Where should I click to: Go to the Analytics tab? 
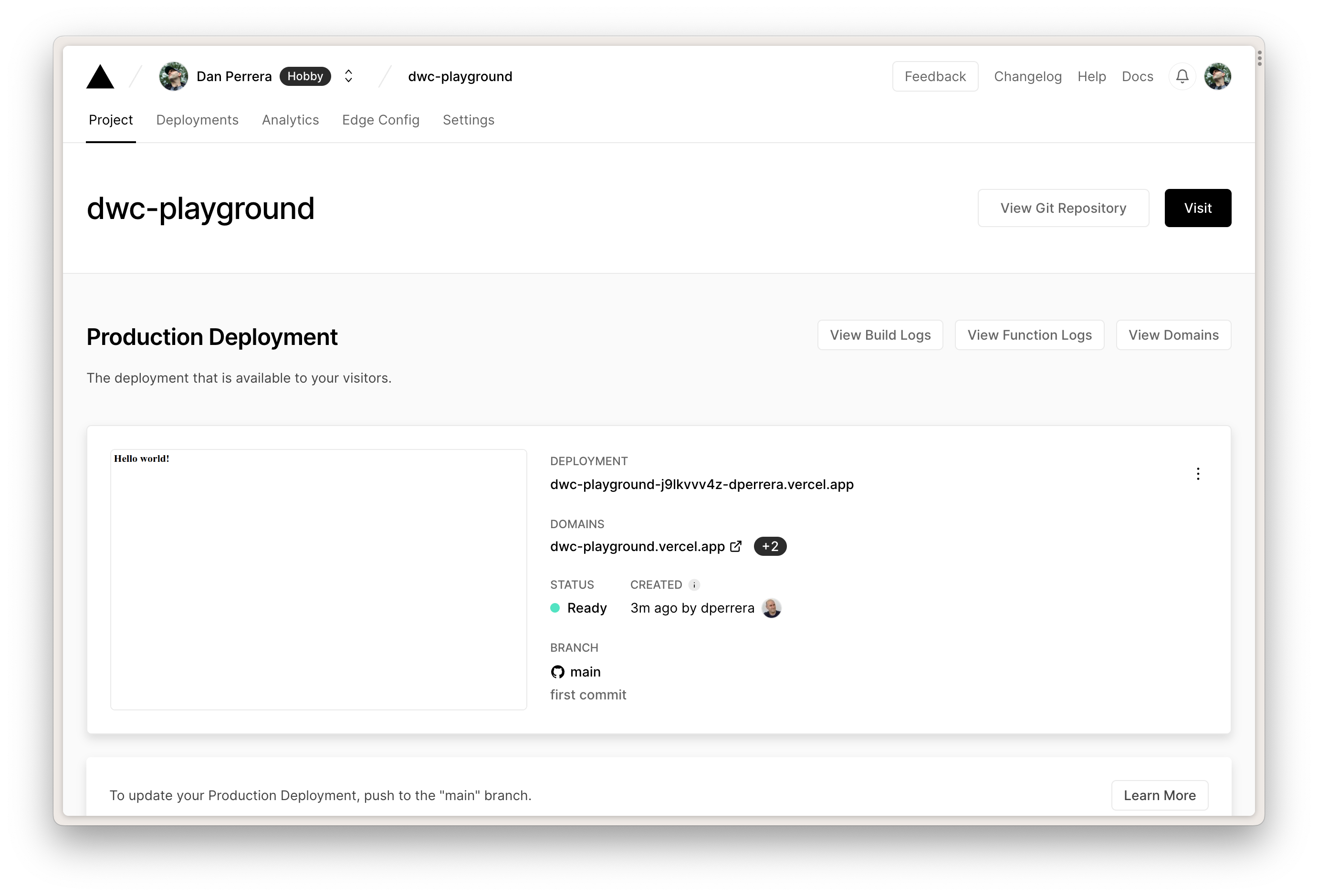290,120
